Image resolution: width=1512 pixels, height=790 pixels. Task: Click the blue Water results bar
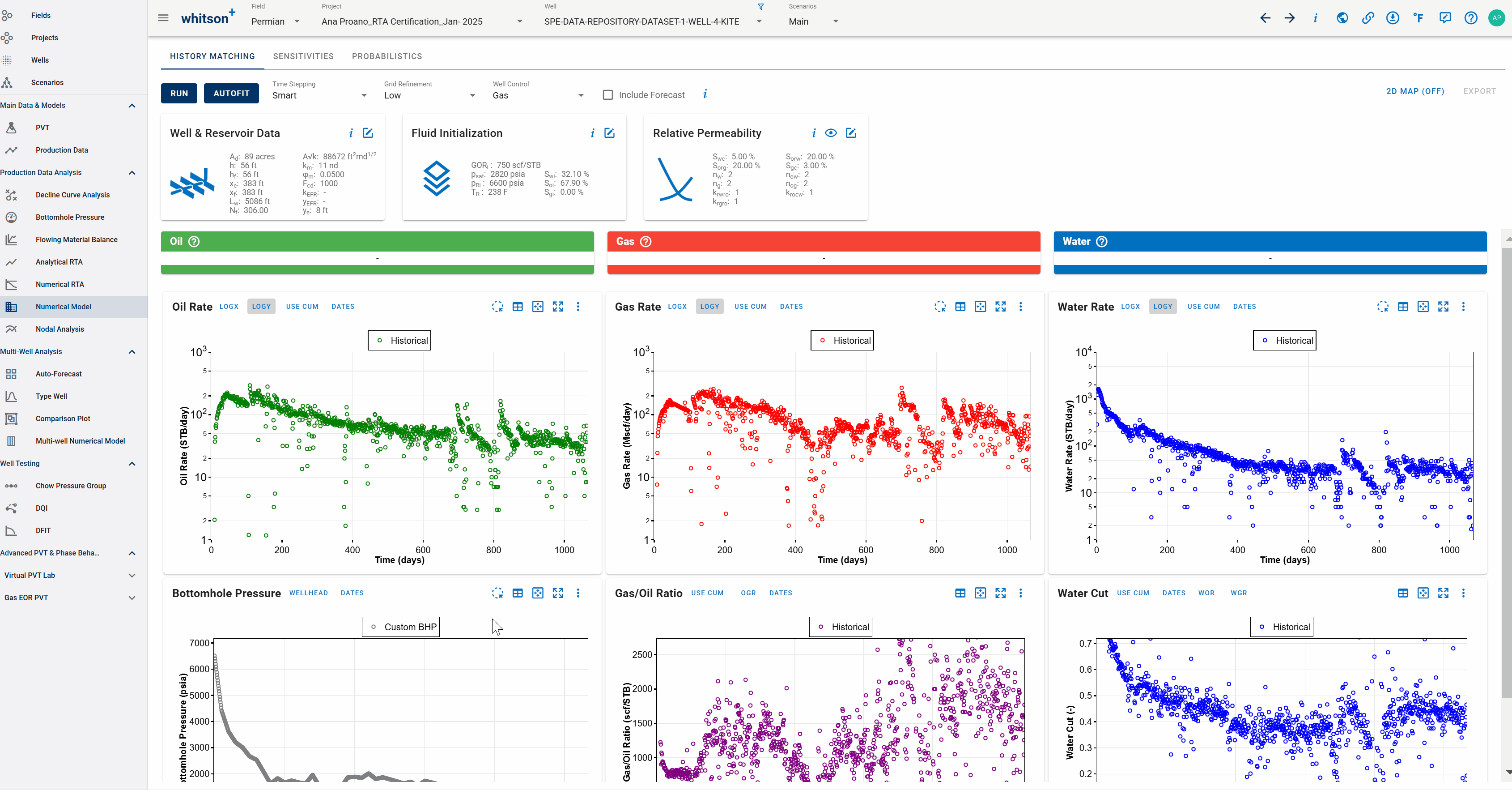pos(1270,252)
